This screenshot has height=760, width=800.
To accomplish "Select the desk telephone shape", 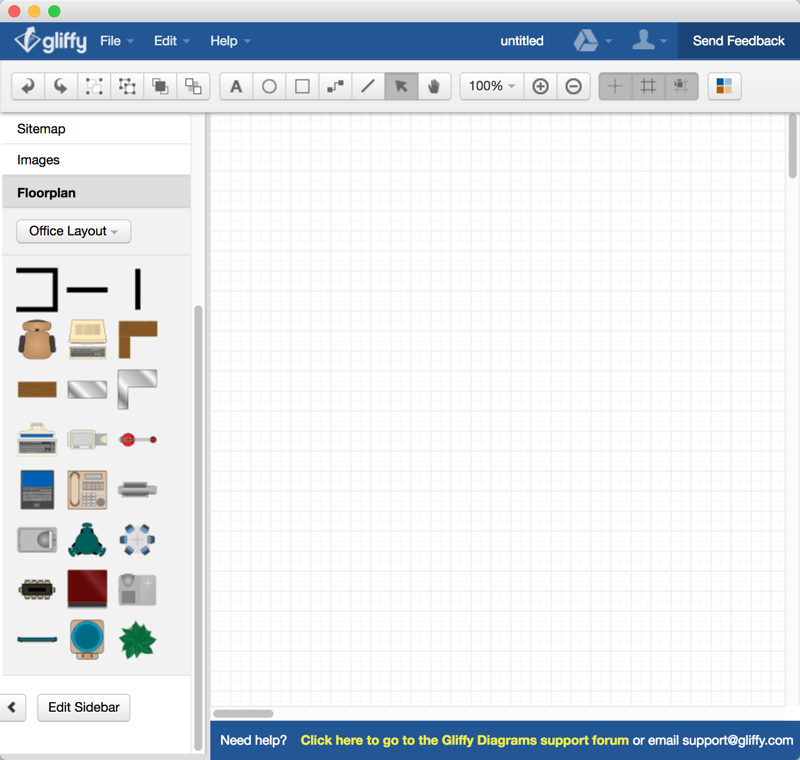I will click(87, 490).
